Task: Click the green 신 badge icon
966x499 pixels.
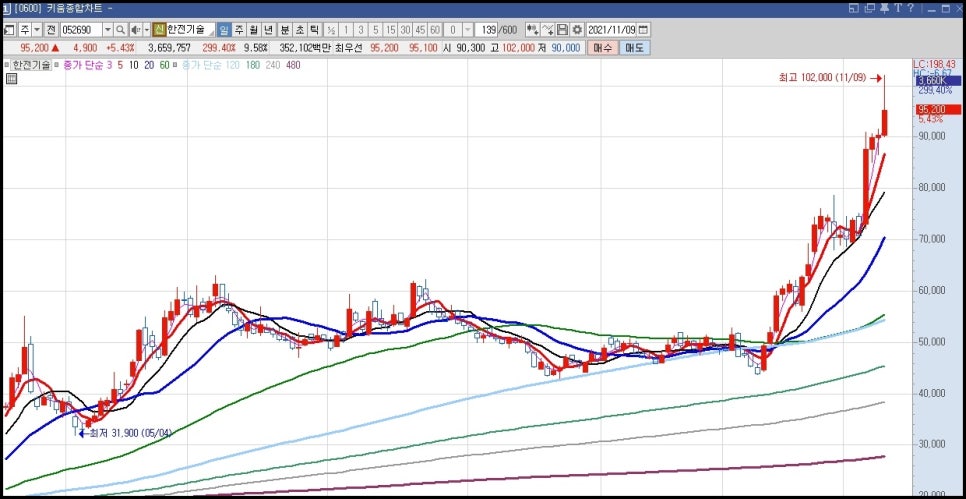Action: pyautogui.click(x=160, y=30)
